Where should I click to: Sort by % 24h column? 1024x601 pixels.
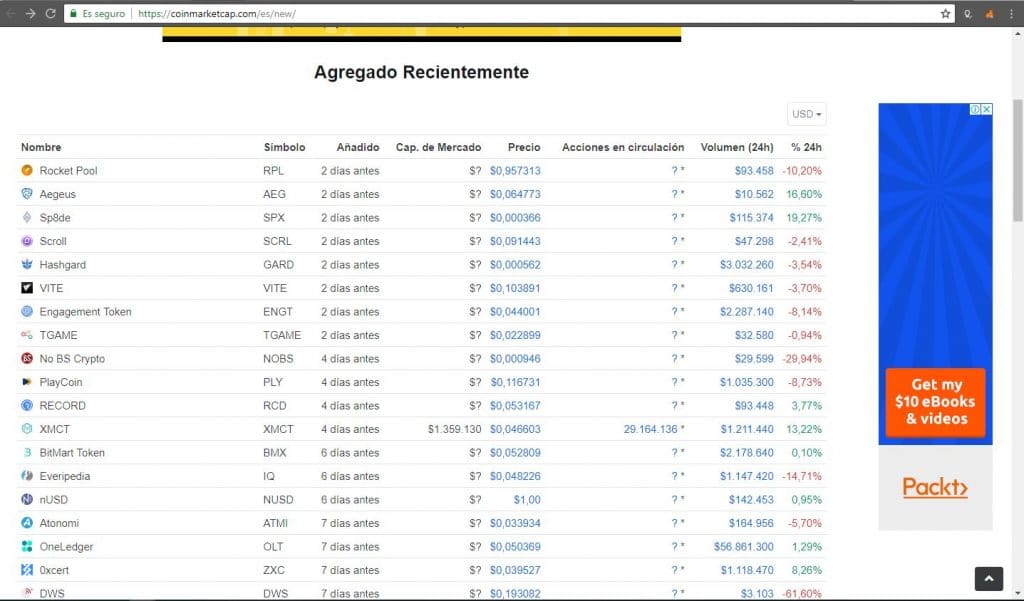pos(807,148)
